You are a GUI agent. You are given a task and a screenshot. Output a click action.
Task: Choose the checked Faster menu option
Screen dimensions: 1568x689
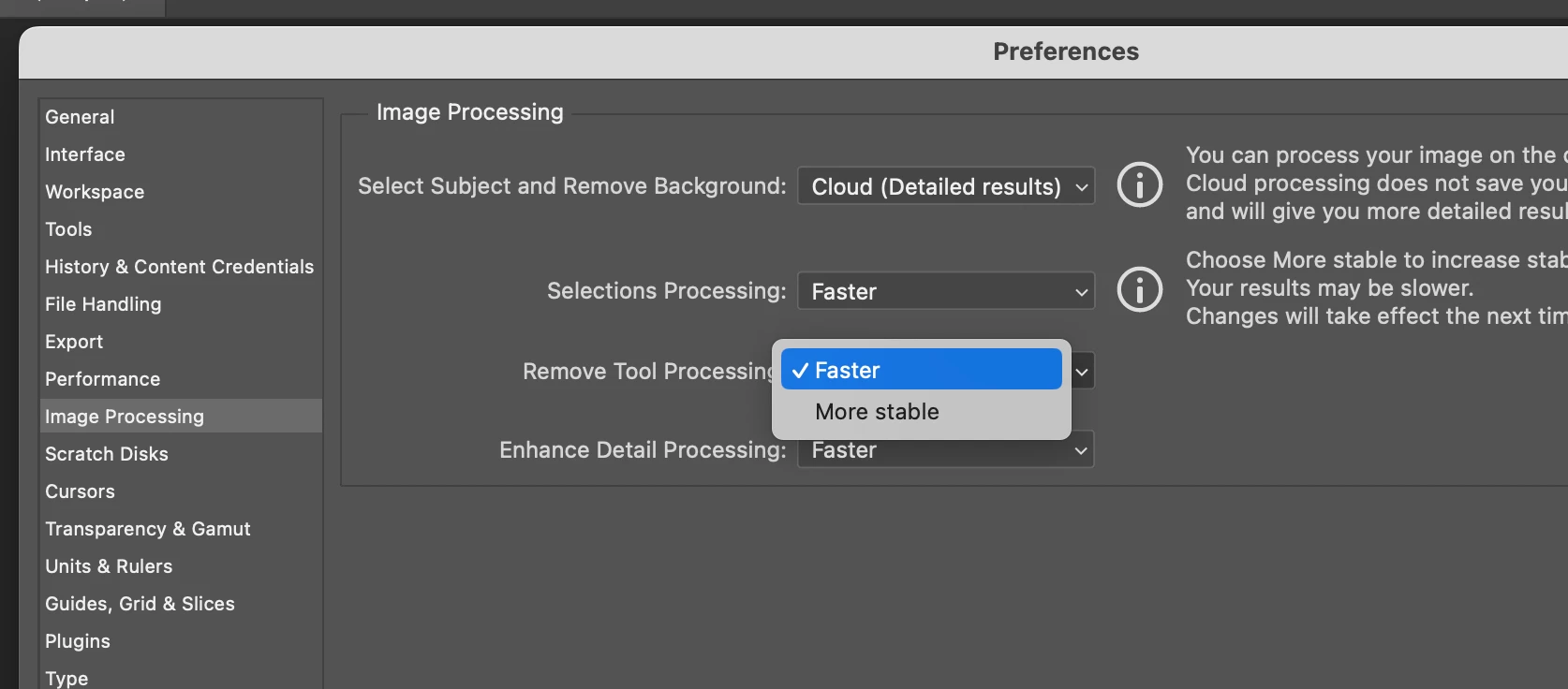point(922,370)
